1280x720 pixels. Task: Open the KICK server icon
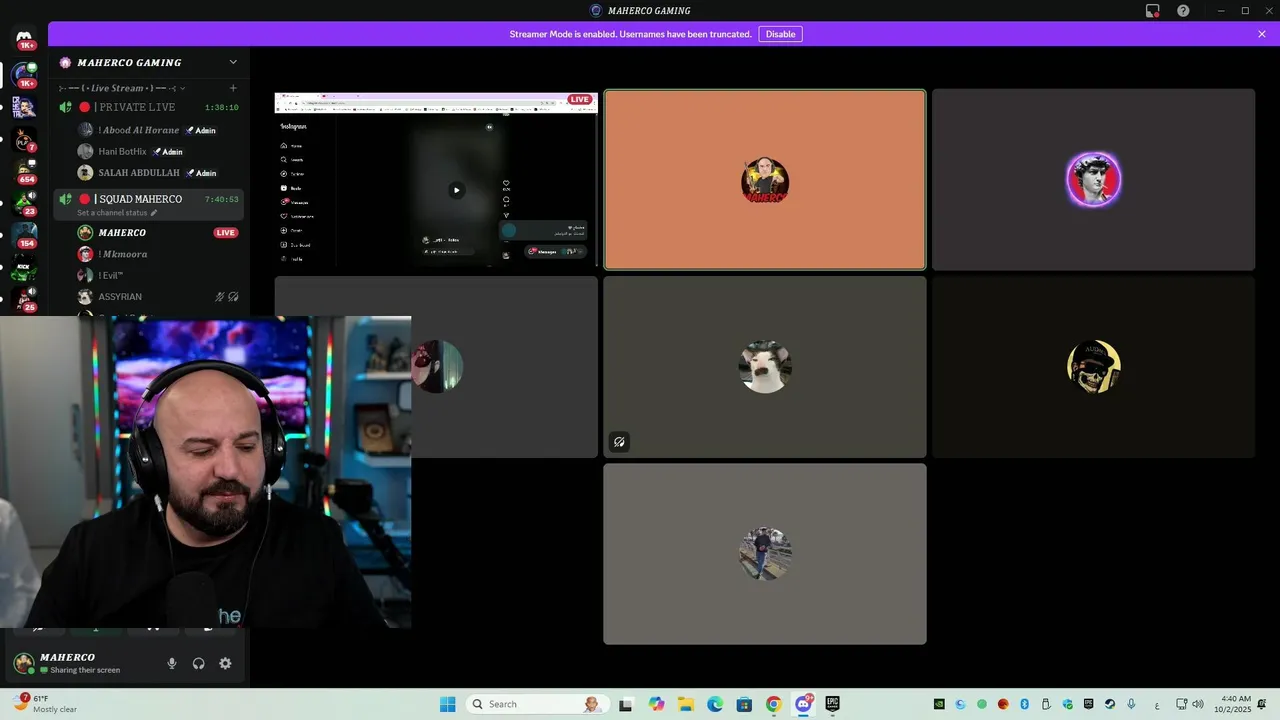(24, 268)
